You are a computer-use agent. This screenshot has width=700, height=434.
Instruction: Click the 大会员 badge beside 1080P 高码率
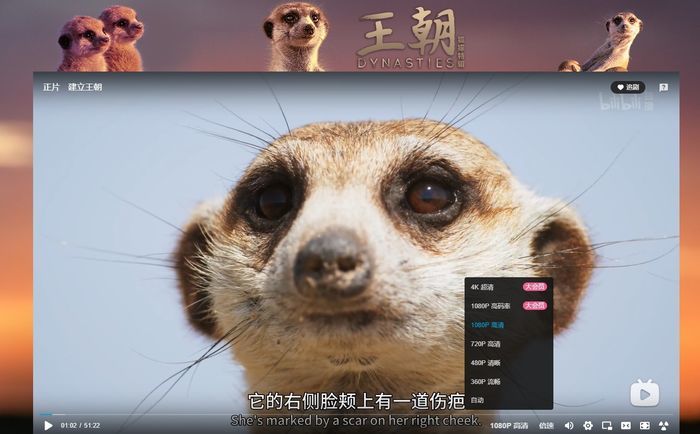tap(535, 306)
